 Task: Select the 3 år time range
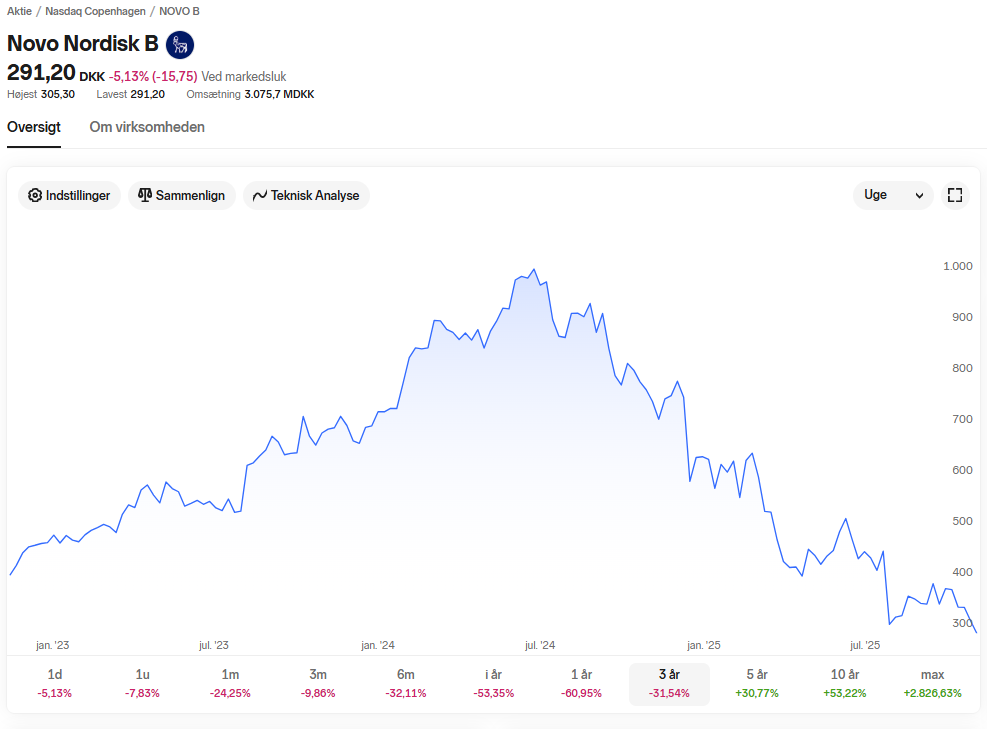pos(669,684)
